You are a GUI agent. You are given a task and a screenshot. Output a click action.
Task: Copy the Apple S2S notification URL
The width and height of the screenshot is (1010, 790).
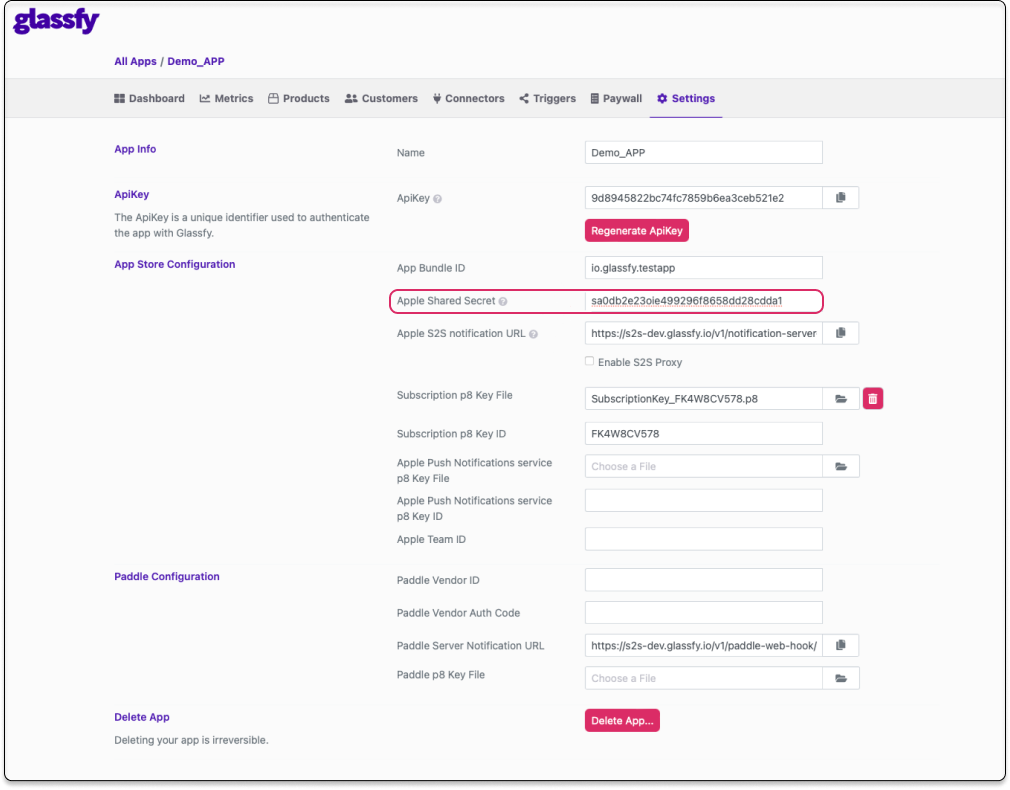841,333
